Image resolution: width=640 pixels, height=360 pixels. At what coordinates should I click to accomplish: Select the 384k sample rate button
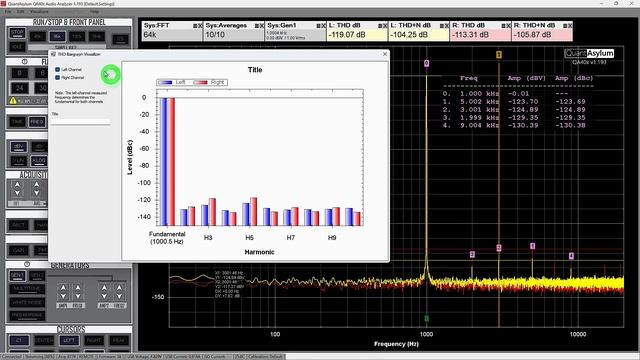[97, 37]
